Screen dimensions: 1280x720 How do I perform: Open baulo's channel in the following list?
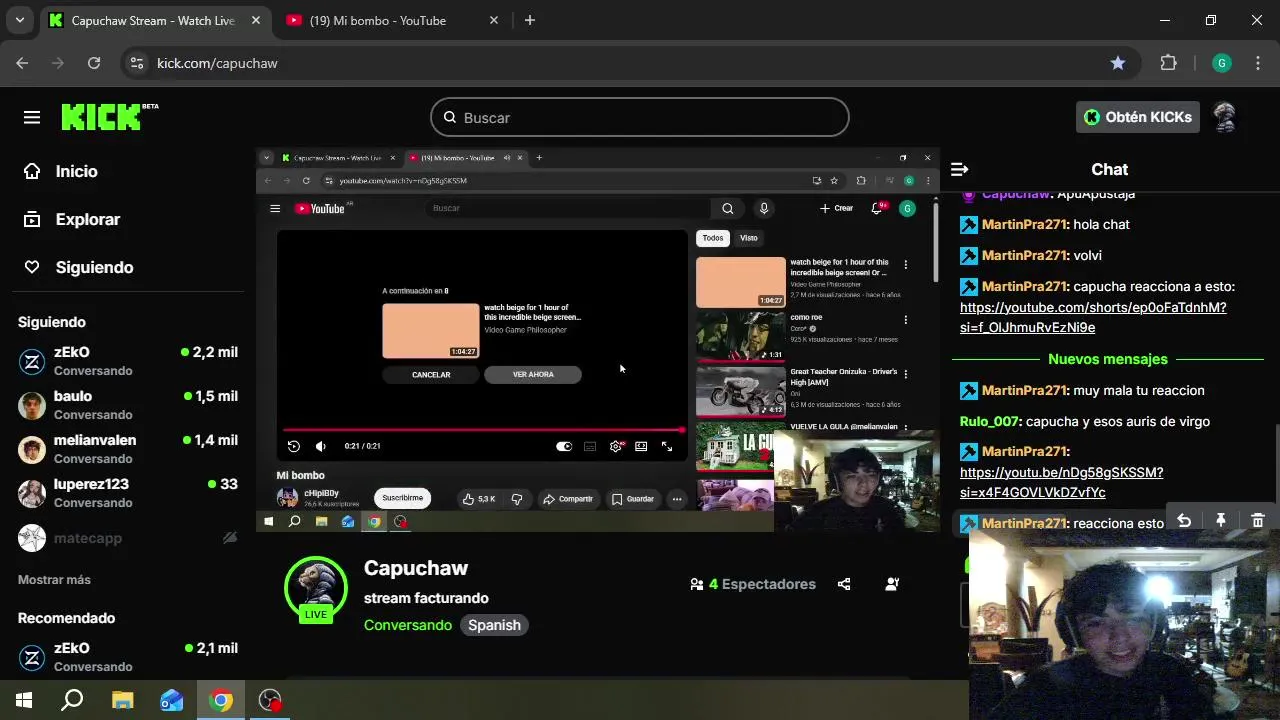click(x=128, y=404)
